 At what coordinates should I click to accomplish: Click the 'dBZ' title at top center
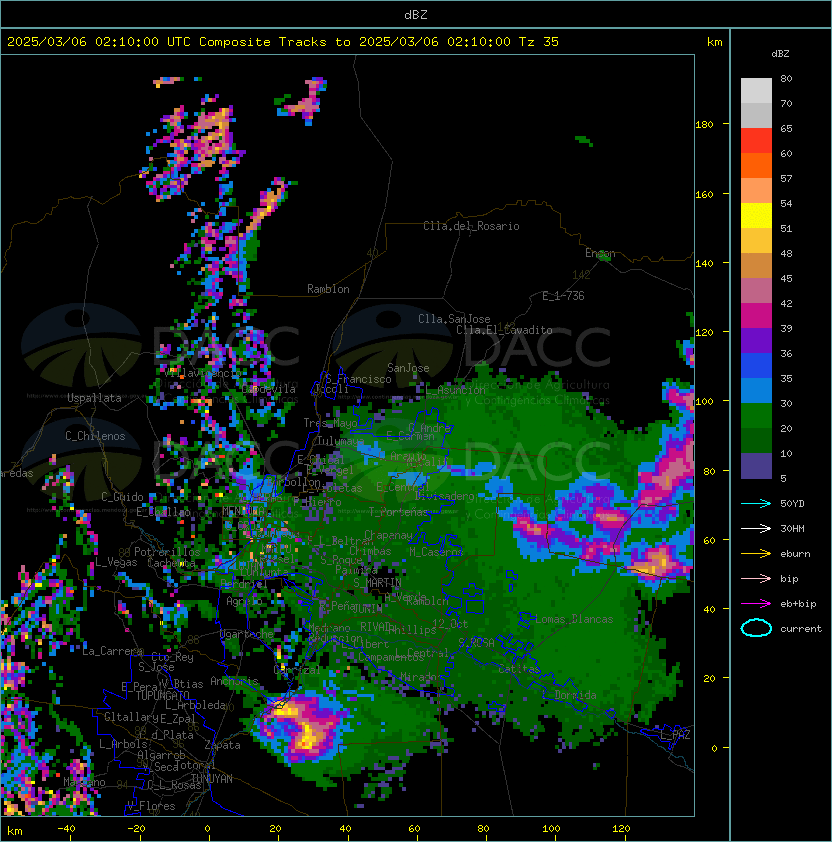(x=416, y=15)
